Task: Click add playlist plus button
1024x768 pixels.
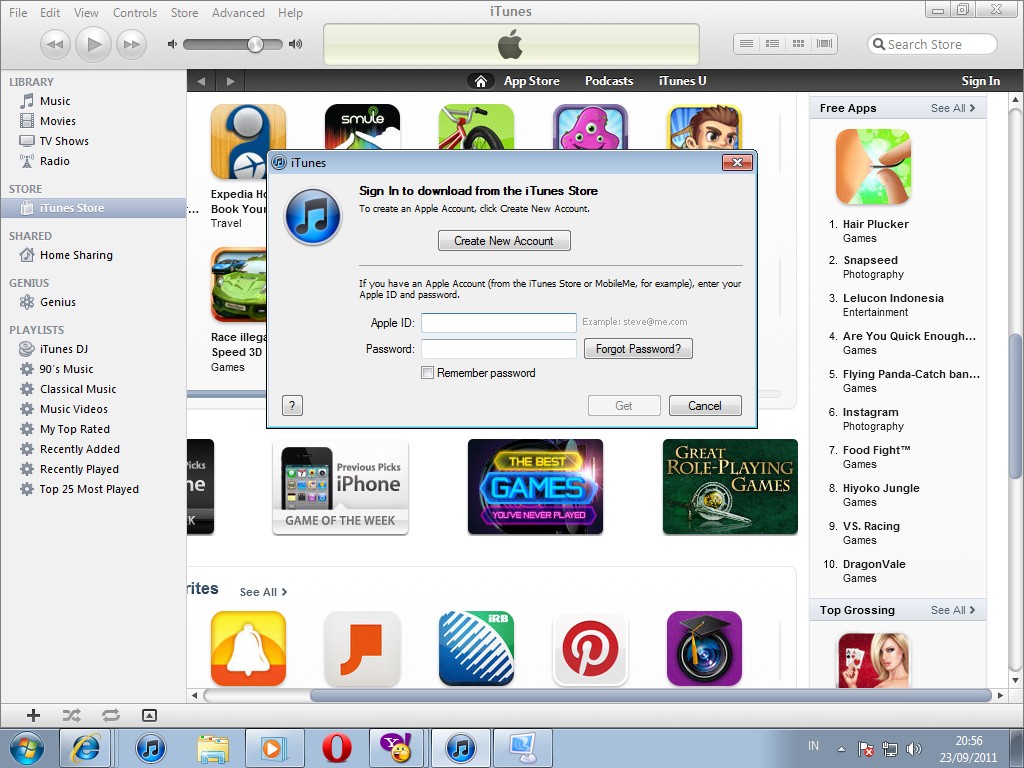Action: 33,716
